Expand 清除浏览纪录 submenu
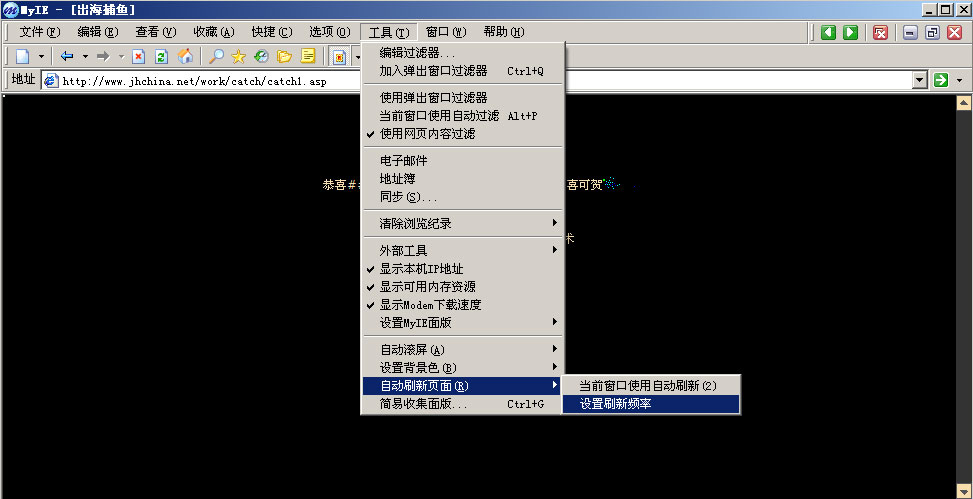 pyautogui.click(x=462, y=224)
